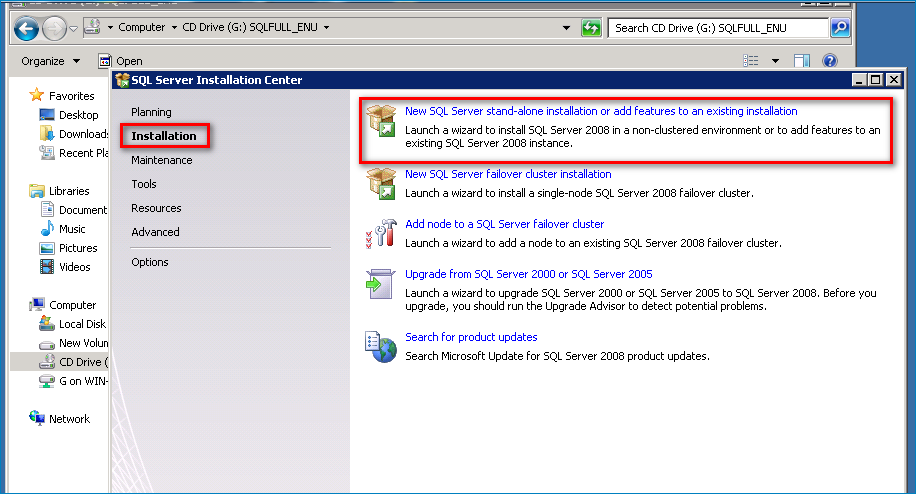Image resolution: width=916 pixels, height=494 pixels.
Task: Click the Add node tools icon
Action: (x=381, y=234)
